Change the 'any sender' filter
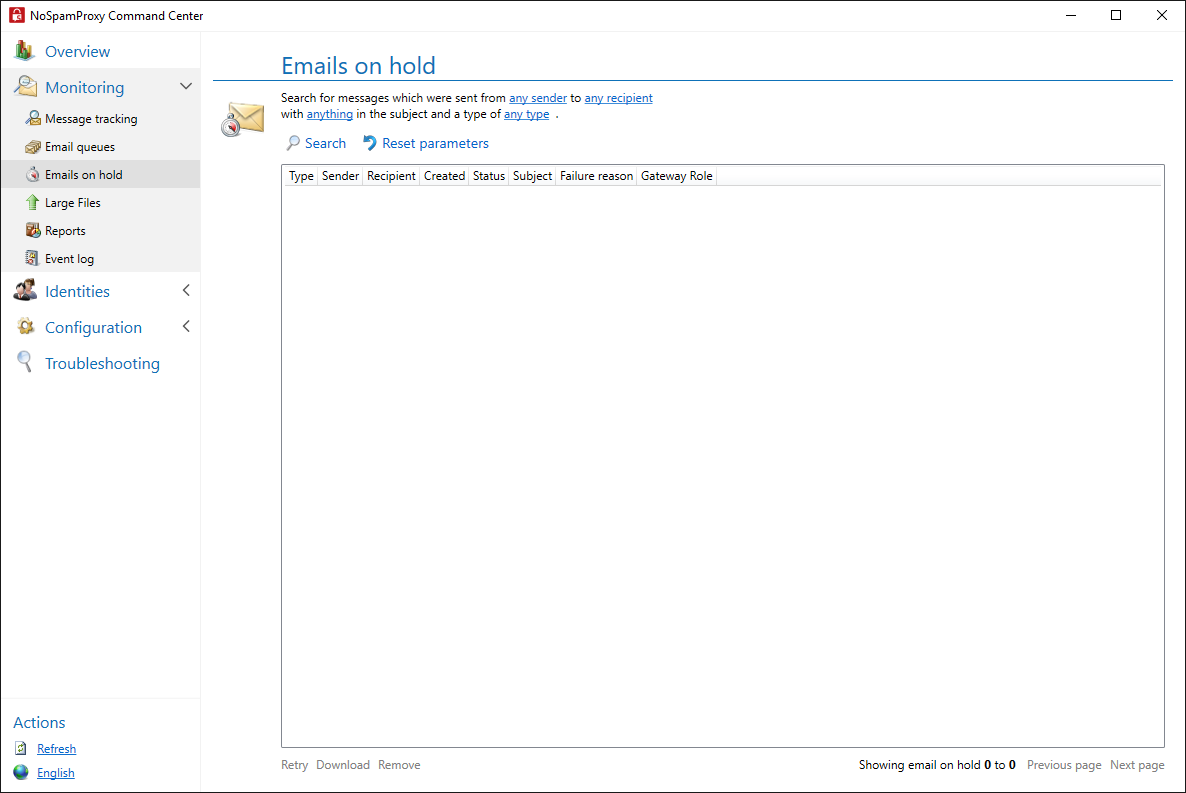 pos(538,98)
